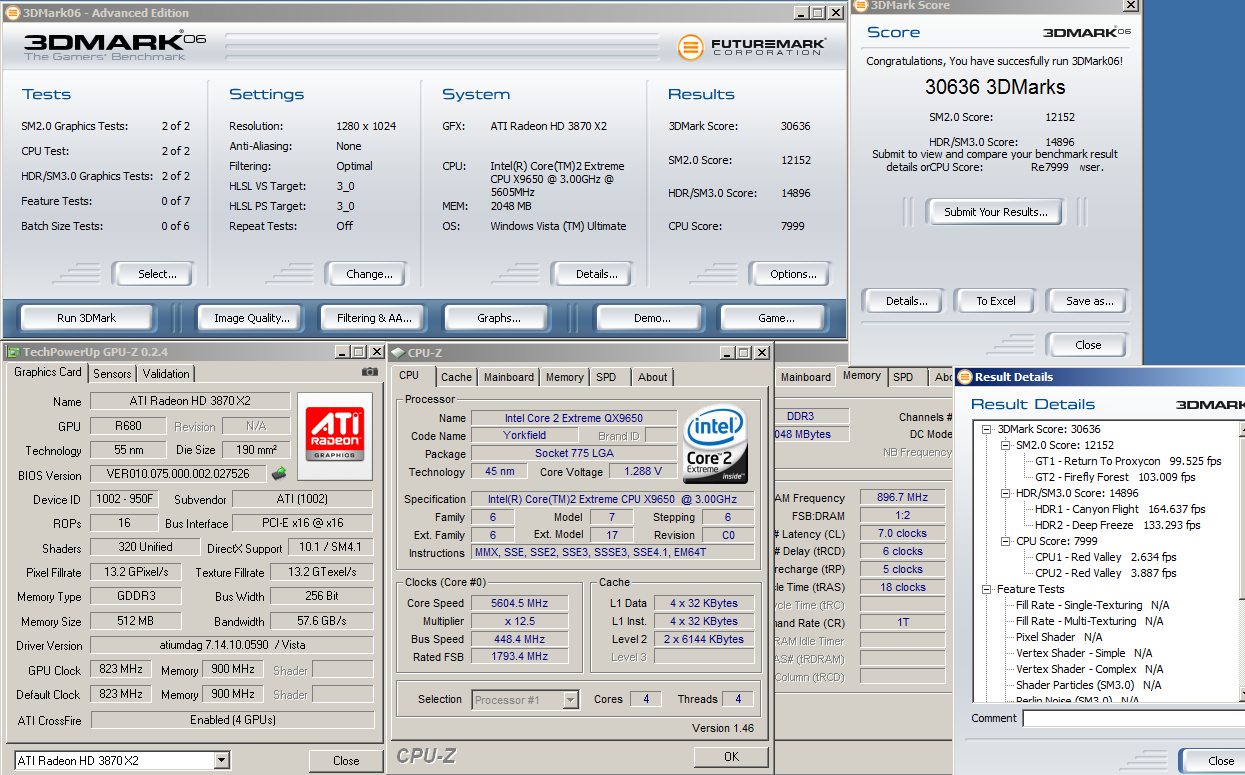Select HDR2 - Deep Freeze row
Image resolution: width=1245 pixels, height=775 pixels.
click(1117, 525)
